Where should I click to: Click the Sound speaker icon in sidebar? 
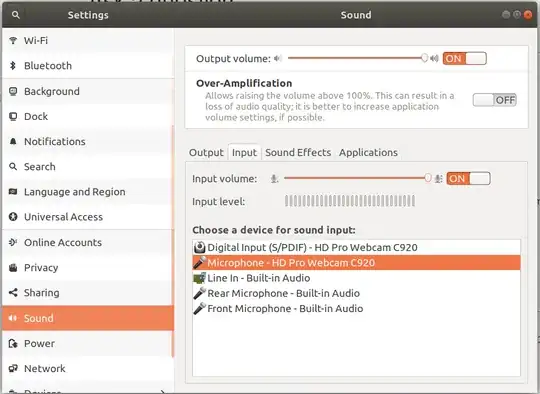point(13,318)
